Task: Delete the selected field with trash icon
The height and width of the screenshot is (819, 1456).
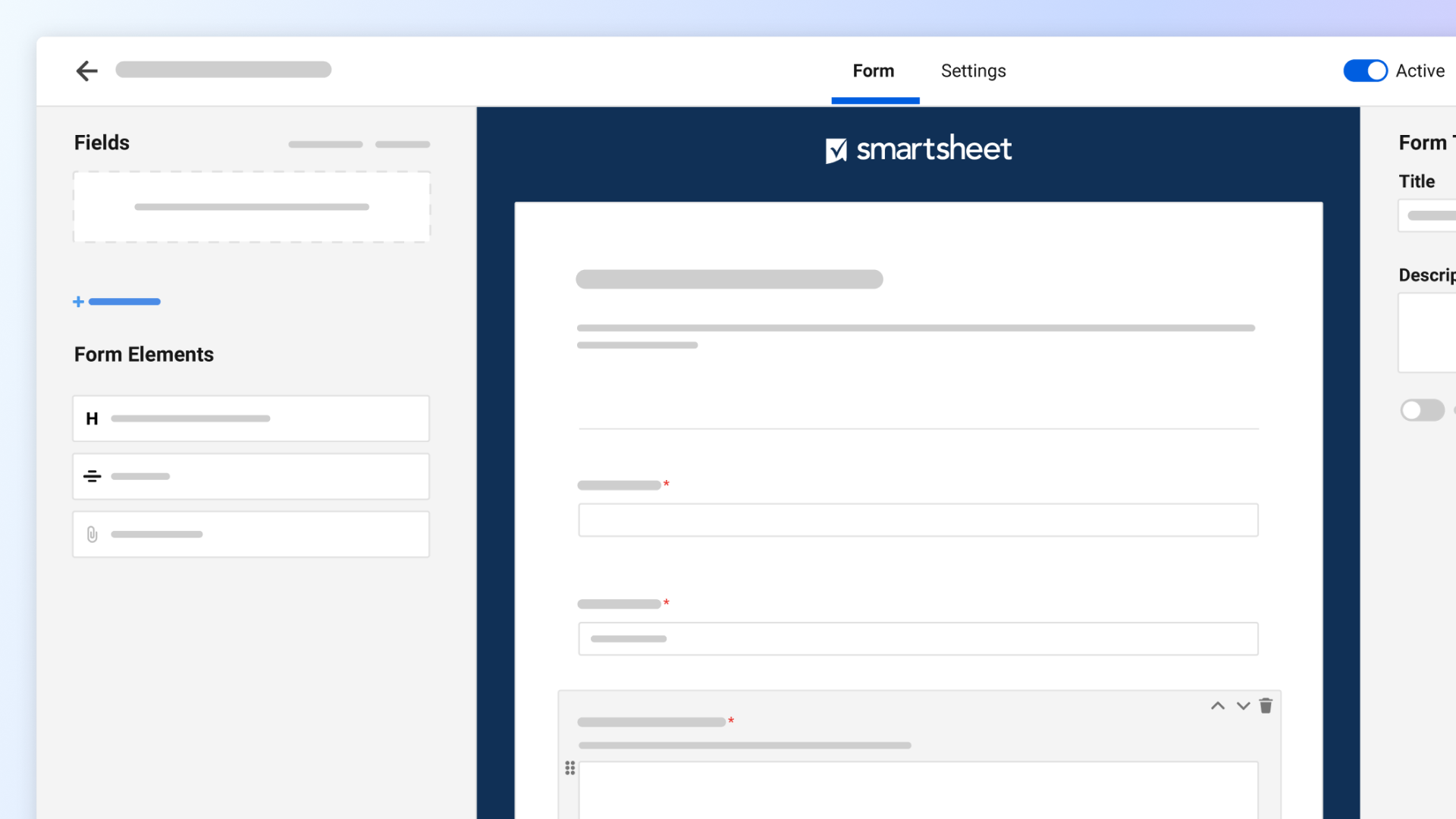Action: coord(1266,705)
